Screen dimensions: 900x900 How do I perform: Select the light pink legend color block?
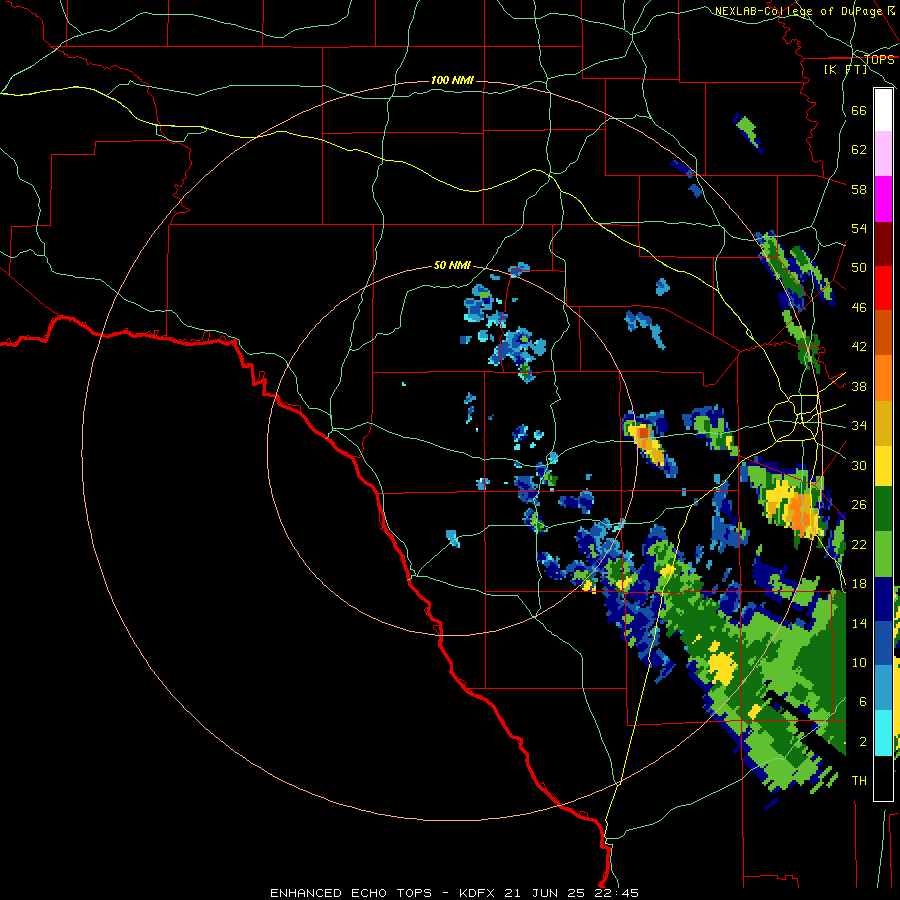tap(883, 154)
